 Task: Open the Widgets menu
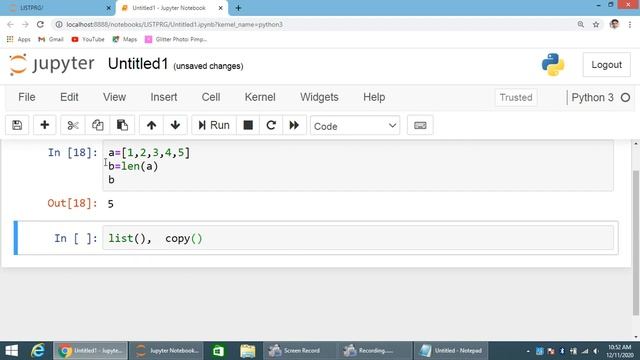(319, 97)
